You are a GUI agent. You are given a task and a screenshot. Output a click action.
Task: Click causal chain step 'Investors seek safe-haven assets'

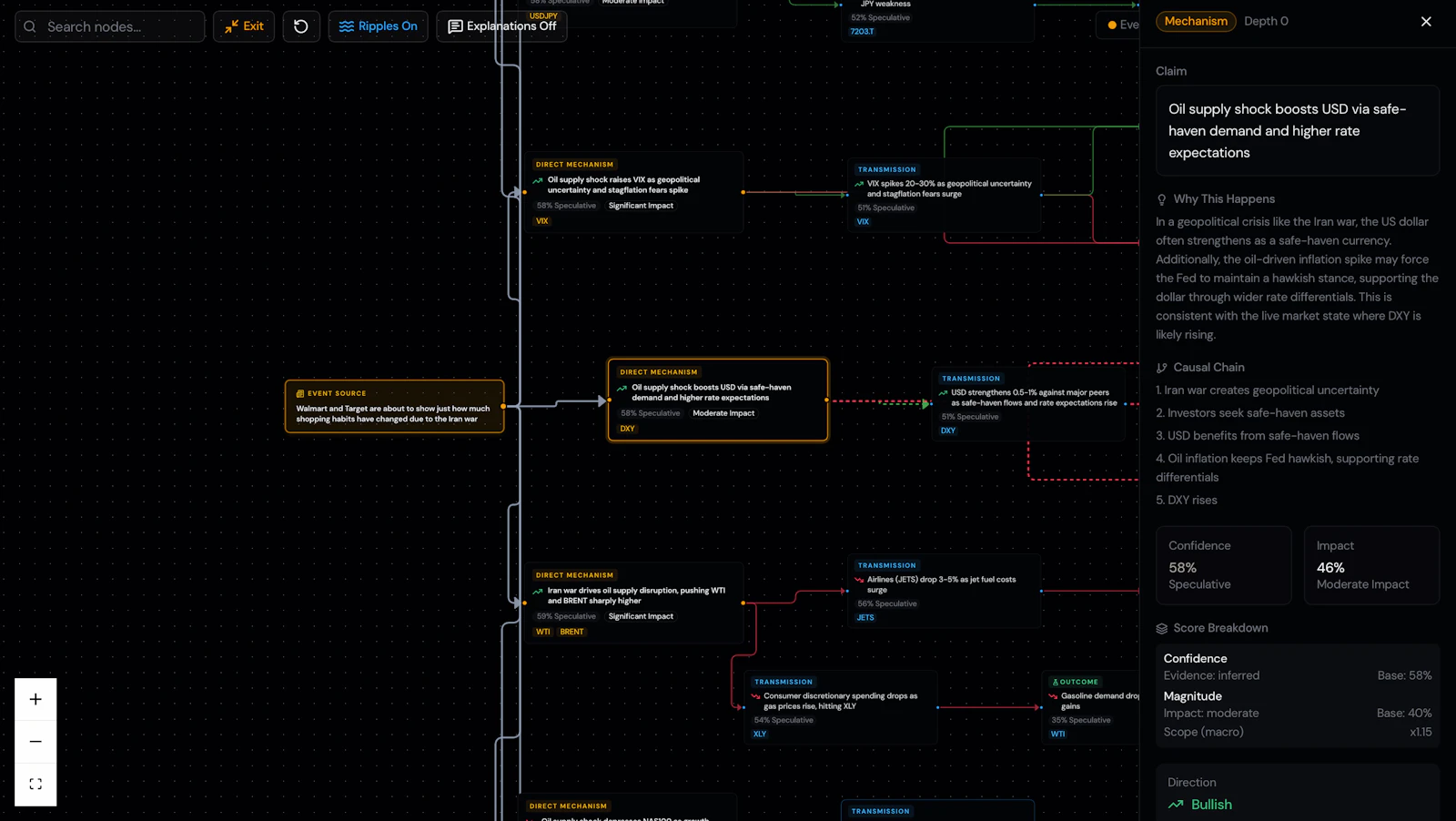(1250, 413)
